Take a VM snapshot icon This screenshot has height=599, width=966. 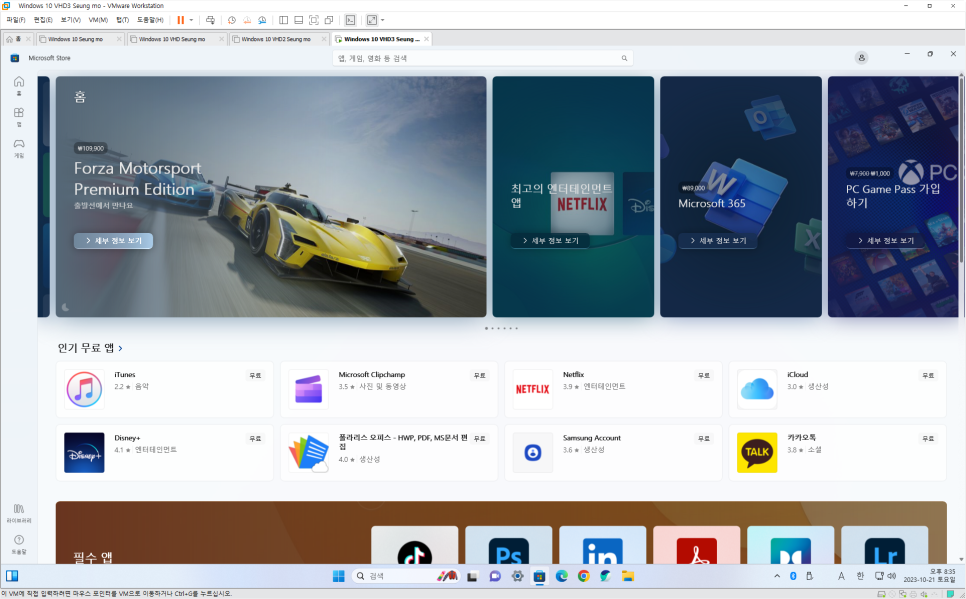coord(232,20)
